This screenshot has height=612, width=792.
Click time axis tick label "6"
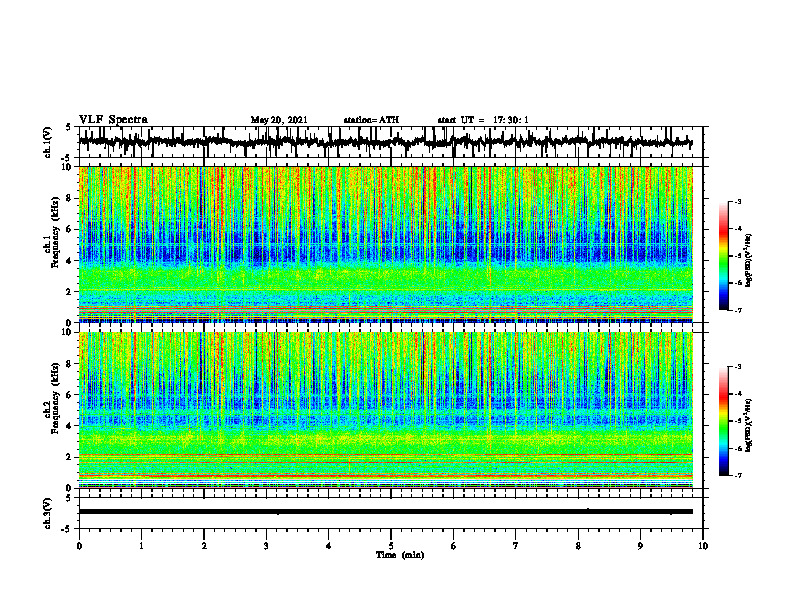(x=454, y=546)
